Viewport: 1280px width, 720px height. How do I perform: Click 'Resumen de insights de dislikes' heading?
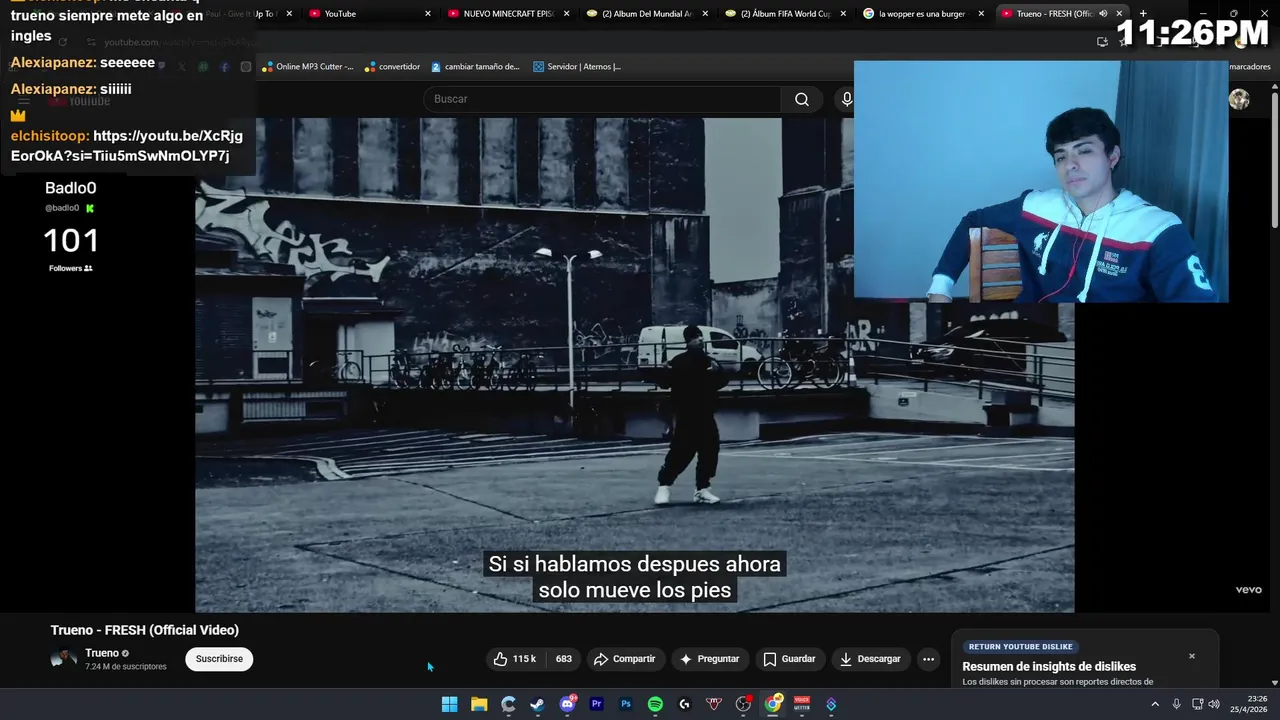(x=1049, y=667)
